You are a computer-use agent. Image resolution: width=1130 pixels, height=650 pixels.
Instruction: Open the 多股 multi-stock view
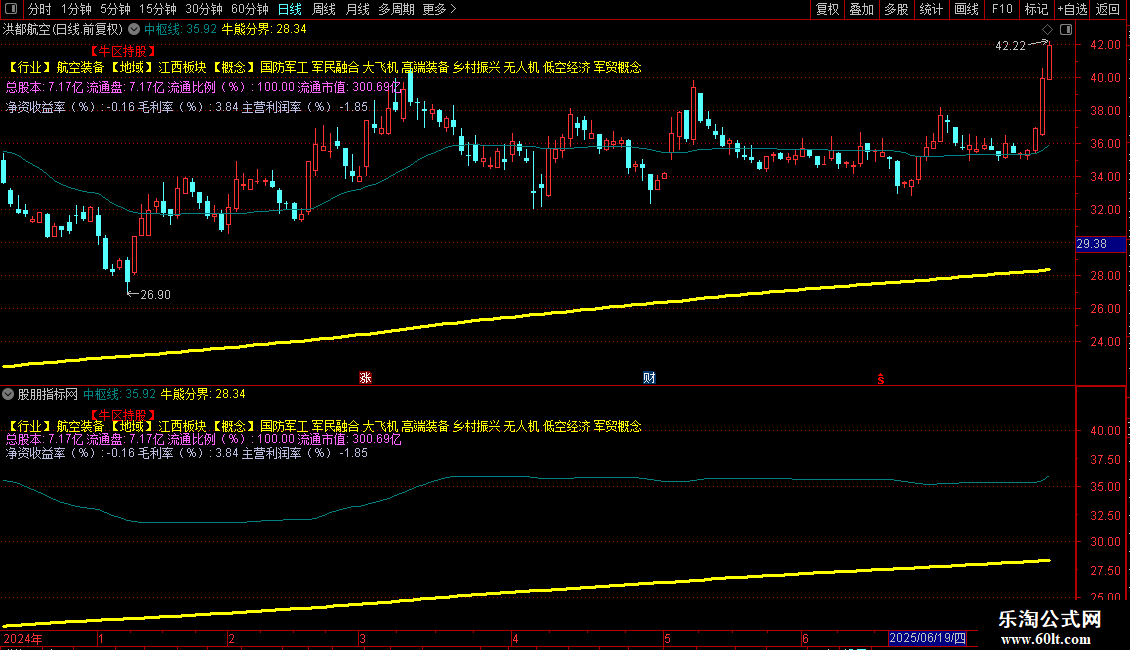[x=896, y=9]
